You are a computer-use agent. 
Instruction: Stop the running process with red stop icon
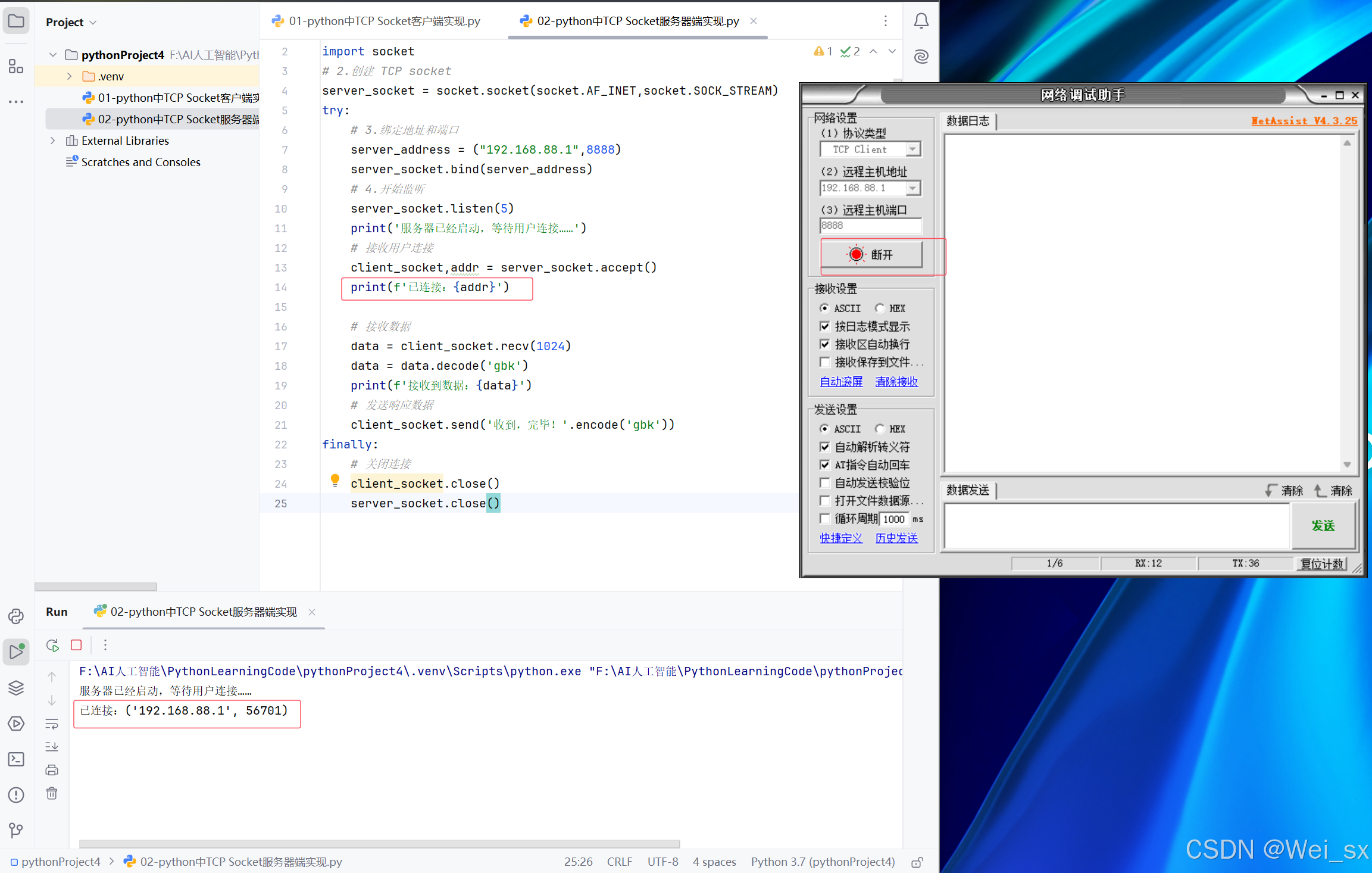click(76, 644)
